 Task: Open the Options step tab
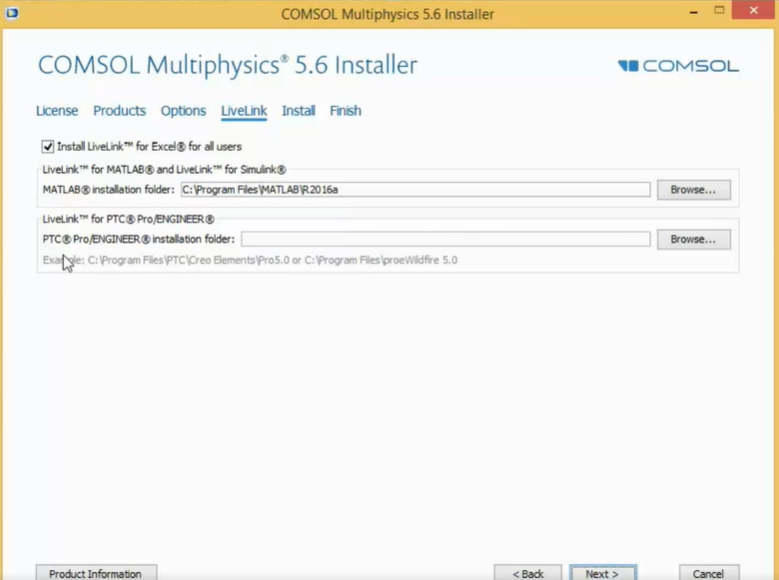tap(183, 111)
